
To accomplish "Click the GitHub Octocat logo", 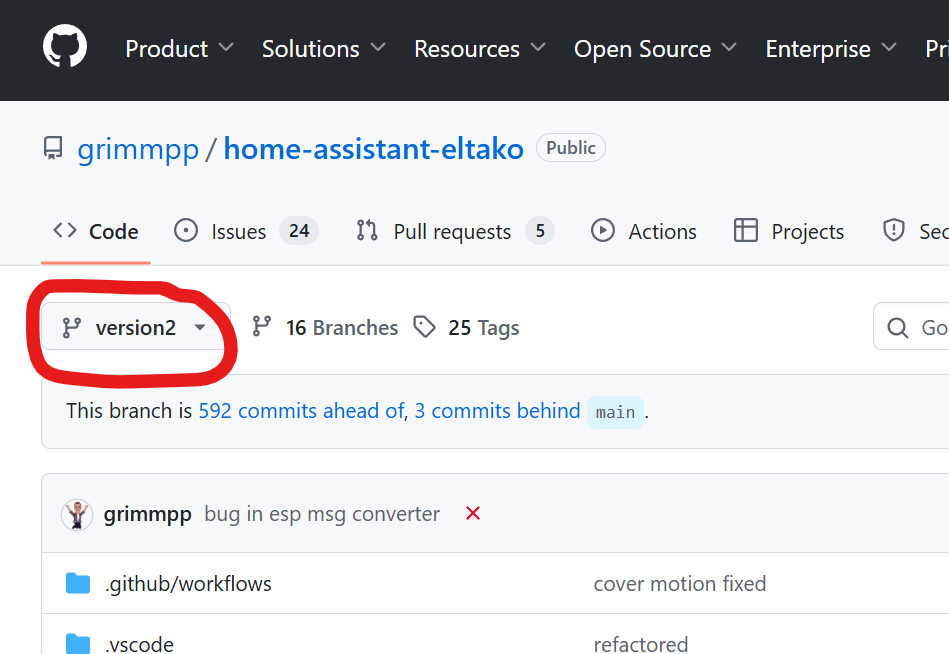I will point(65,47).
